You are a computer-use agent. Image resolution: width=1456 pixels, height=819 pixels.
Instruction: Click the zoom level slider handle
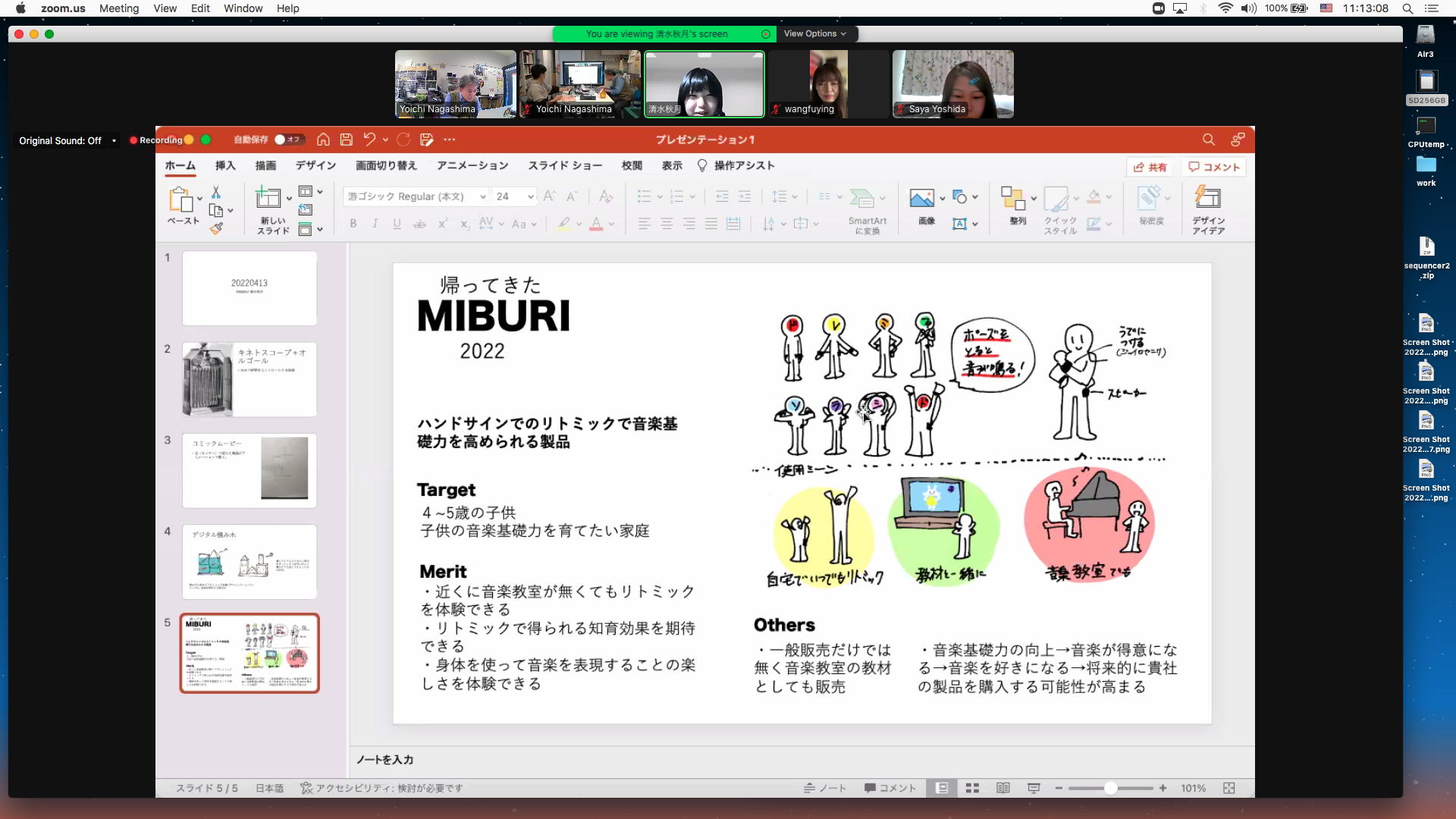click(1110, 789)
